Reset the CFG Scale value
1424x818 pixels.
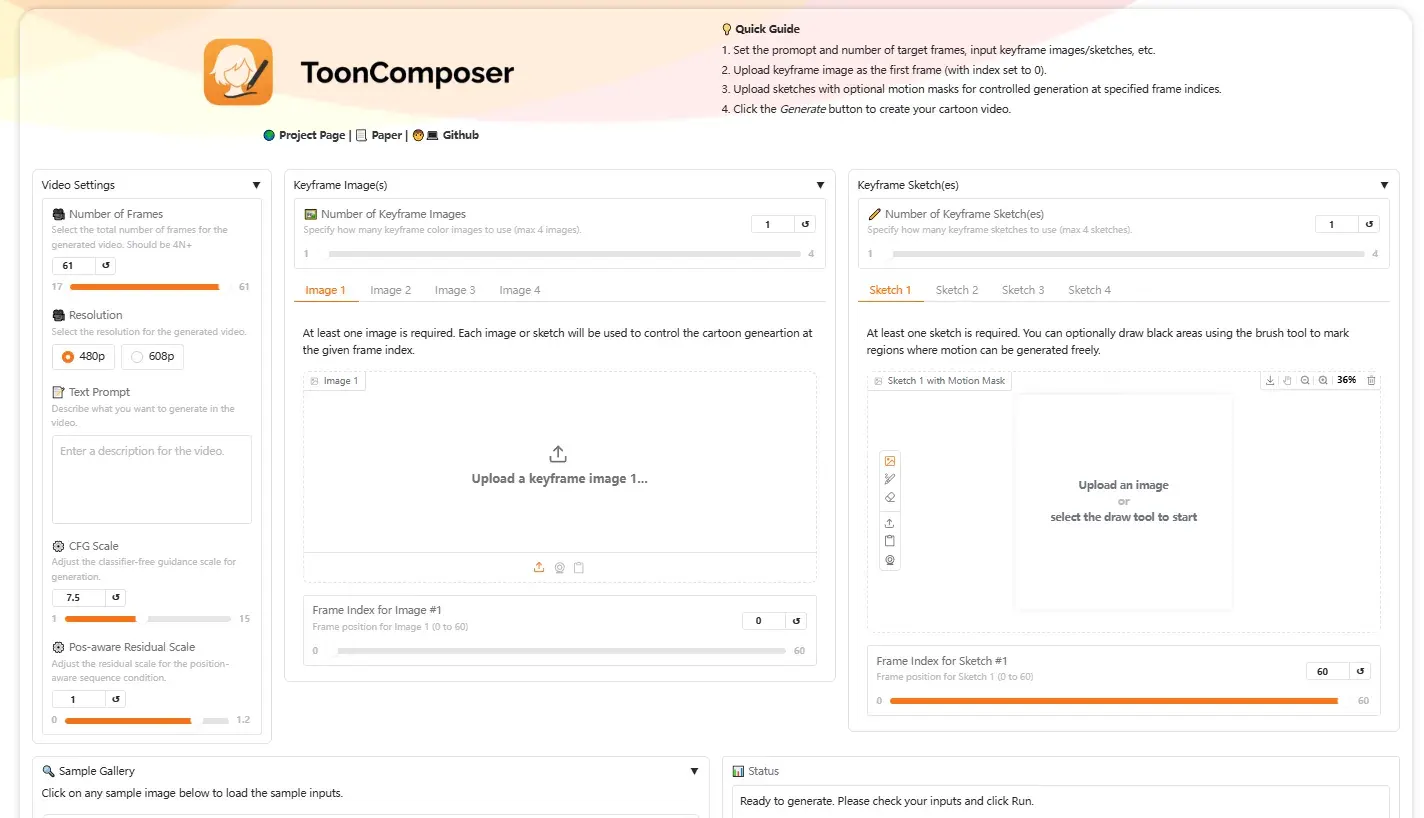(x=116, y=598)
